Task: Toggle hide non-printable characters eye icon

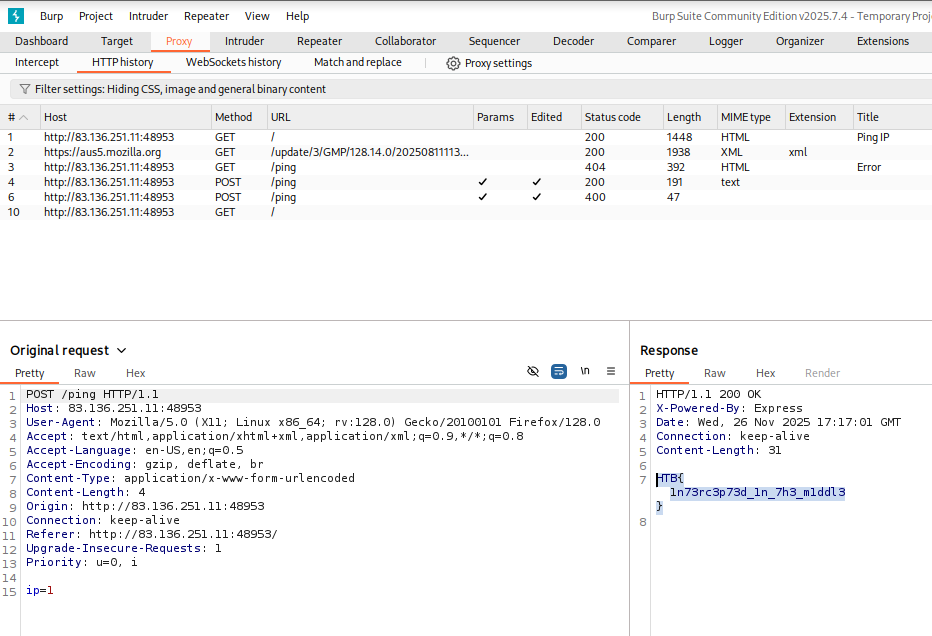Action: tap(534, 371)
